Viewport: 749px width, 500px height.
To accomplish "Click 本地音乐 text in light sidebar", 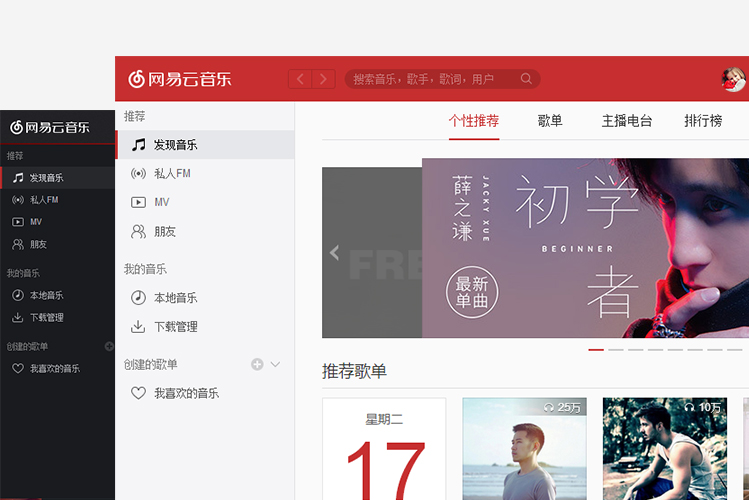I will 175,298.
